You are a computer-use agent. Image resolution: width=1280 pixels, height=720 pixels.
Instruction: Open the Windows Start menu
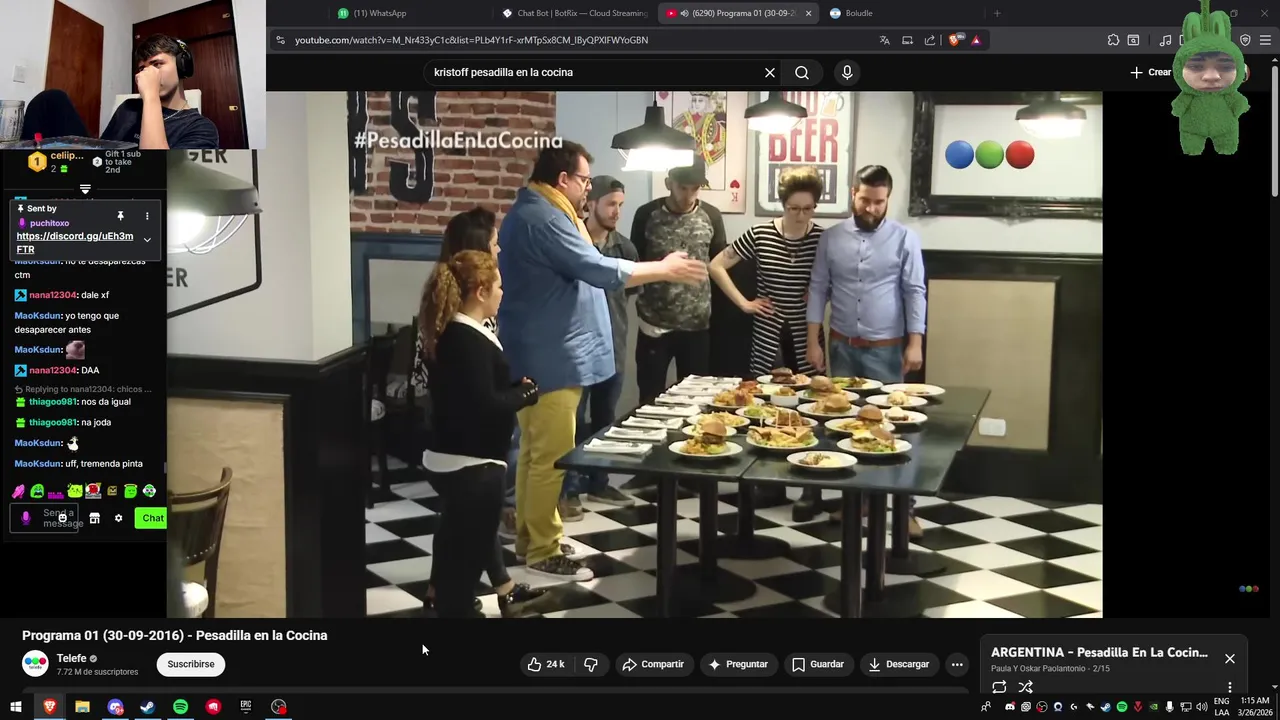click(15, 707)
